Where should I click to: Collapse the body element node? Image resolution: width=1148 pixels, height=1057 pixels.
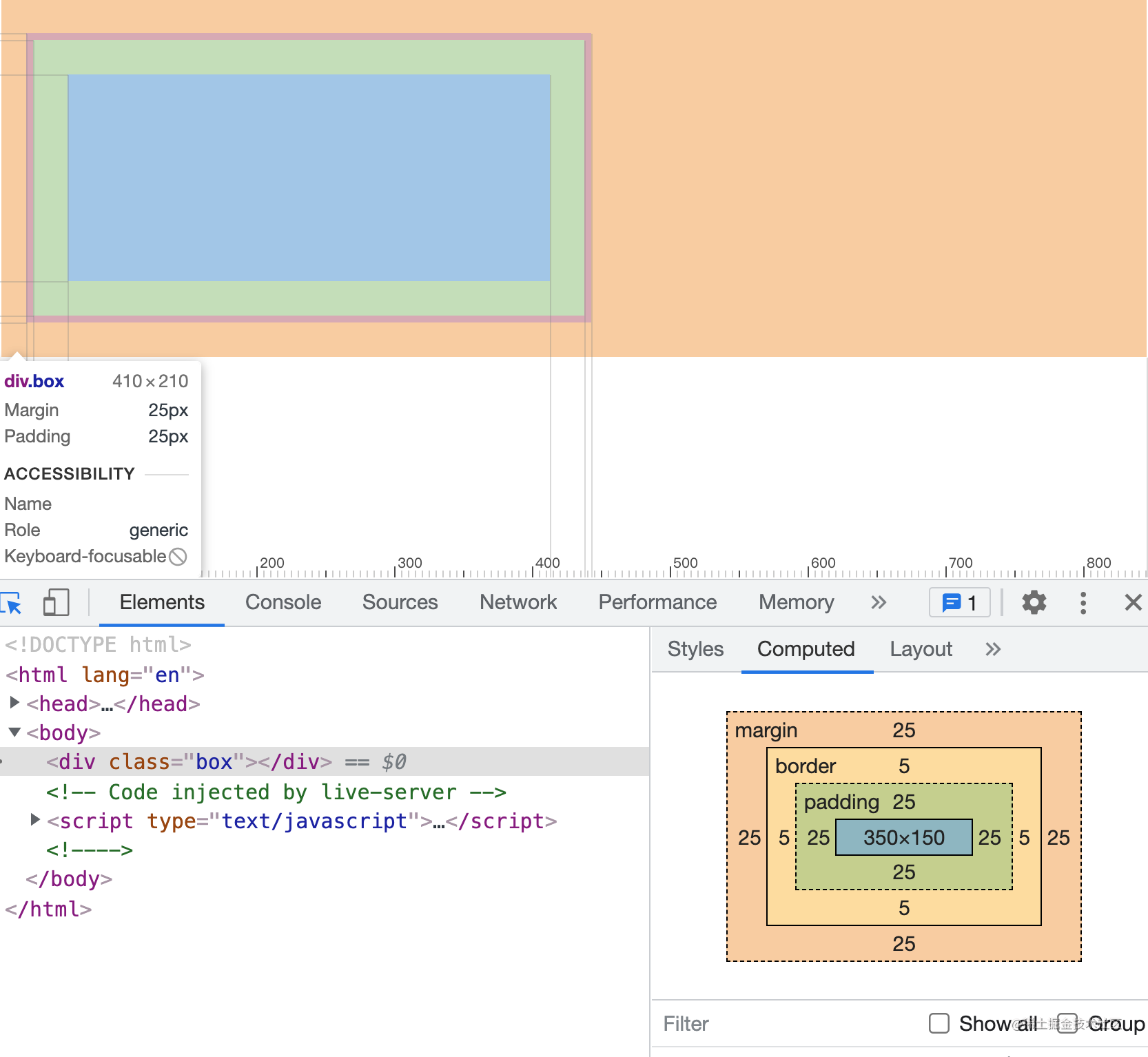pos(14,732)
